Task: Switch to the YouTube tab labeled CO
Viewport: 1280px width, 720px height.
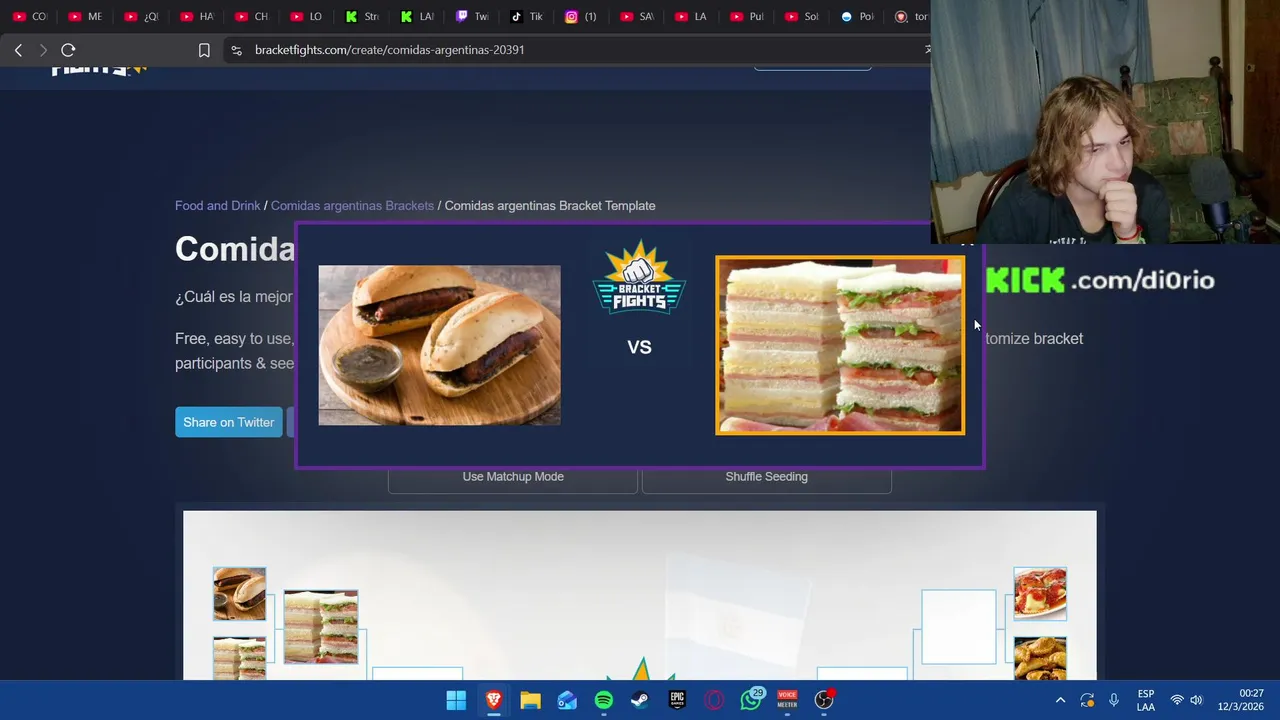Action: pyautogui.click(x=30, y=16)
